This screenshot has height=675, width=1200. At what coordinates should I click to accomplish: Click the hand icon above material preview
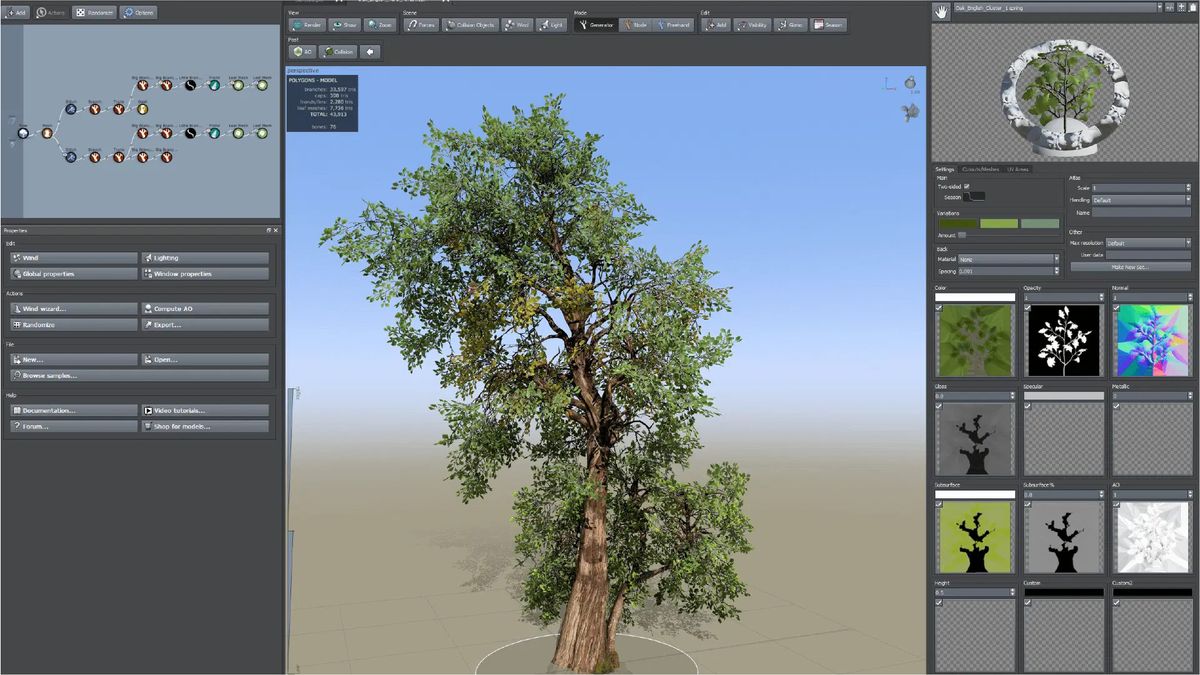point(940,10)
